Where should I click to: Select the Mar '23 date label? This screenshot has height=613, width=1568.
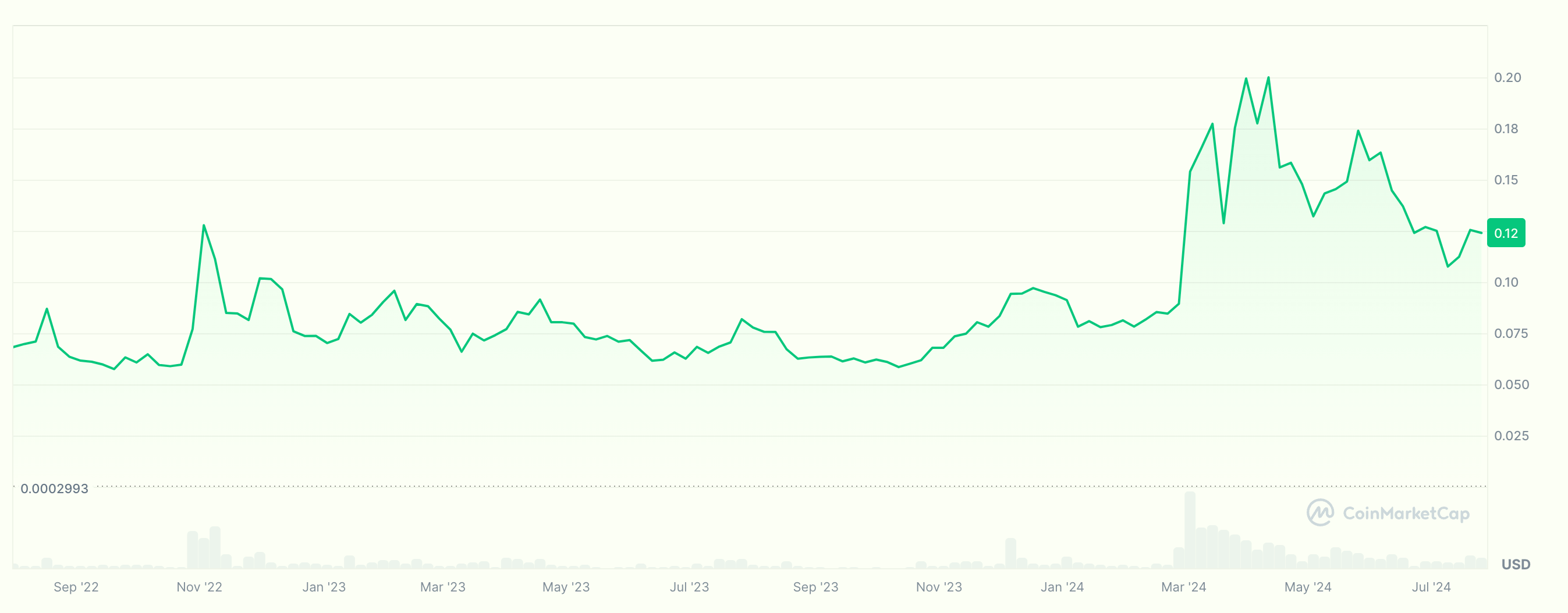coord(442,587)
